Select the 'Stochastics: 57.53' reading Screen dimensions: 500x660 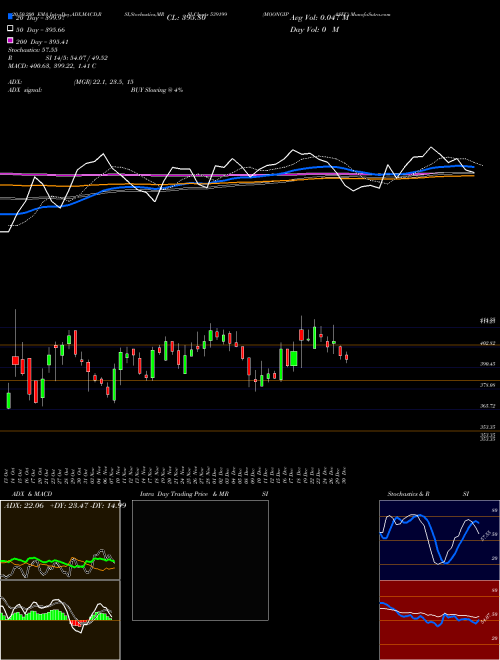[x=33, y=50]
